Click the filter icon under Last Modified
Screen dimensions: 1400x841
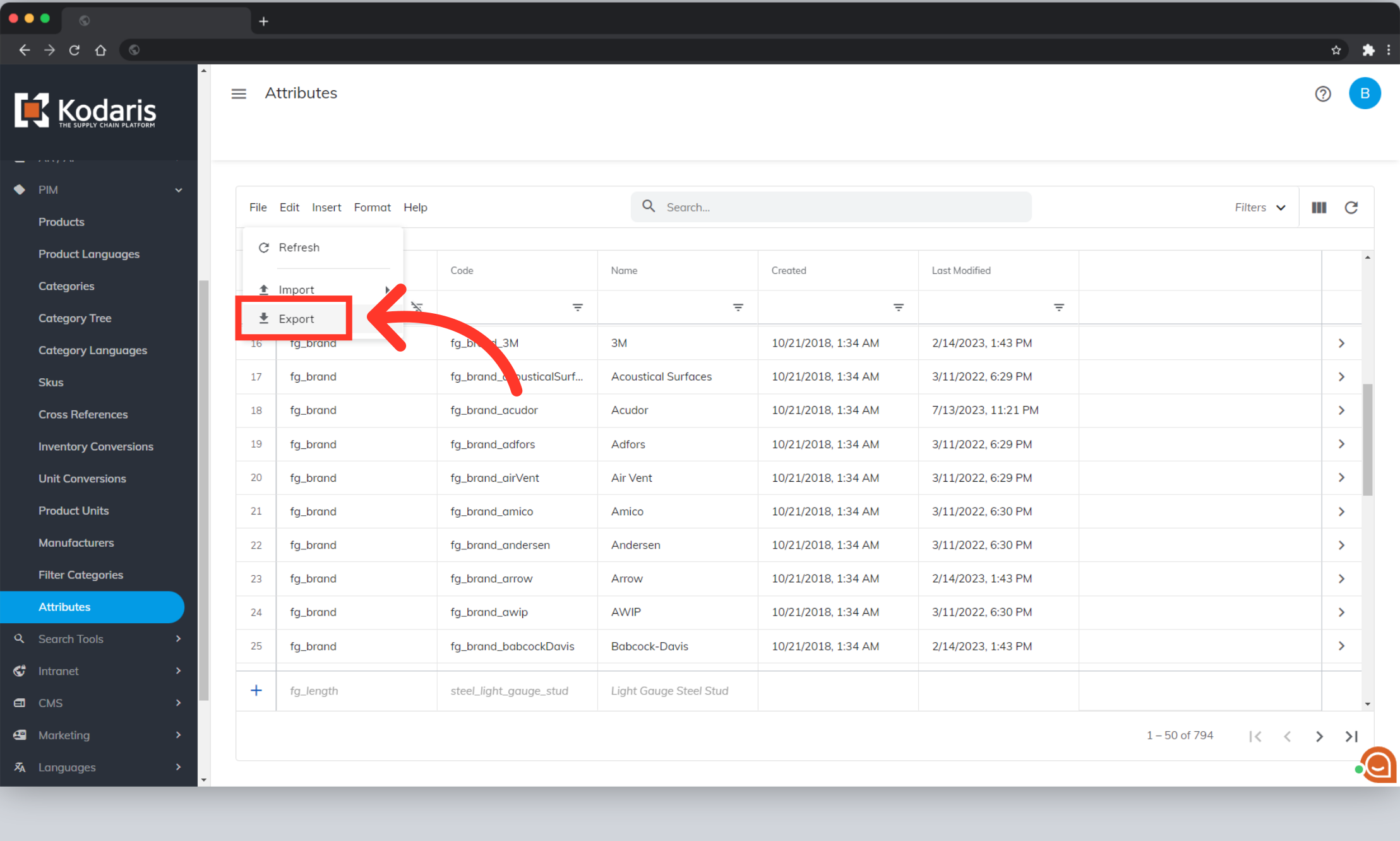pos(1058,307)
